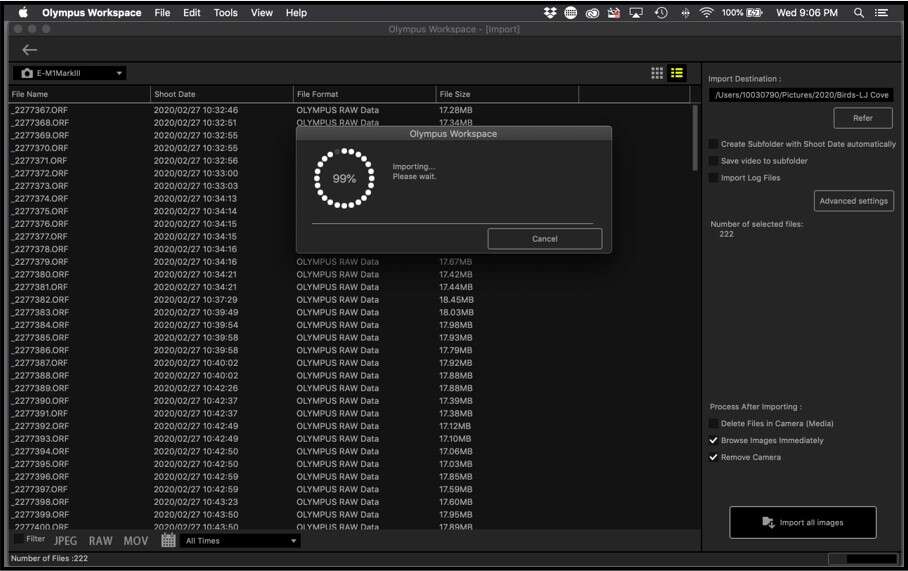Select file _2277374.ORF
The height and width of the screenshot is (571, 908).
(41, 199)
